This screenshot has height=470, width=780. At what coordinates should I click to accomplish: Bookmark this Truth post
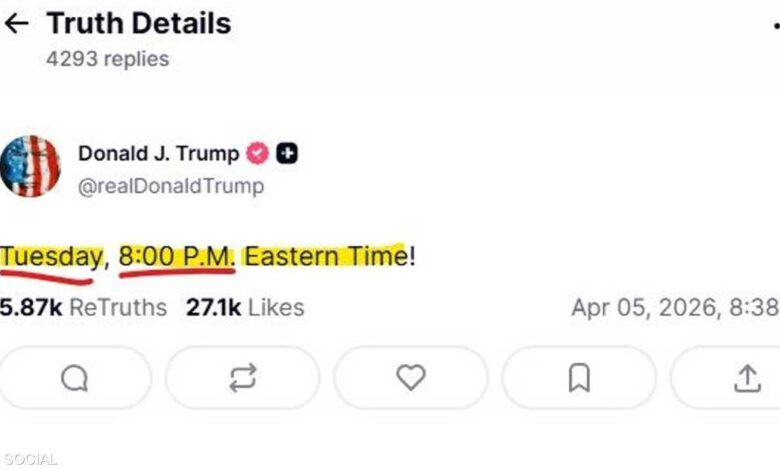coord(579,377)
